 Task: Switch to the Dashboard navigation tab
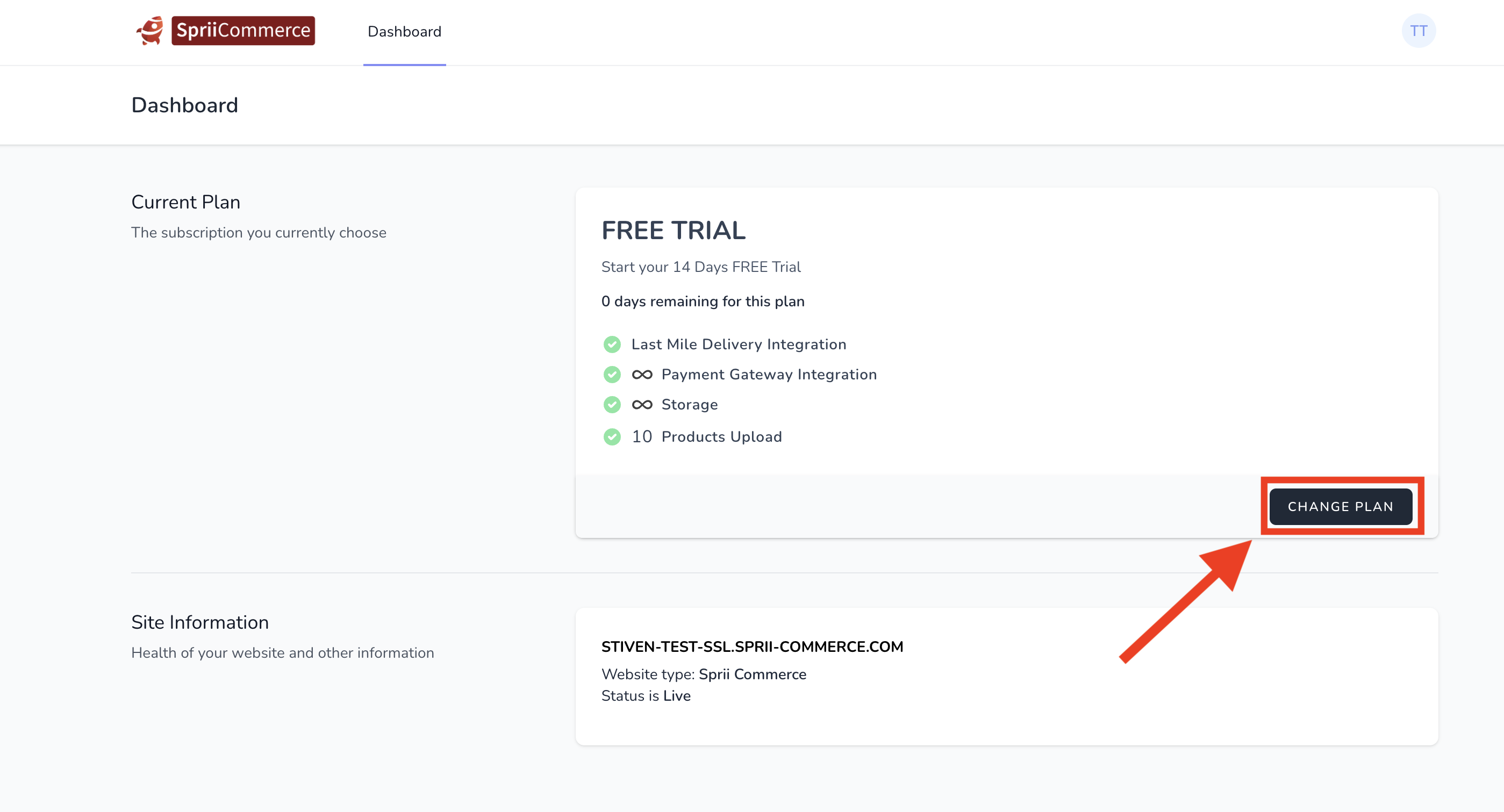point(404,32)
